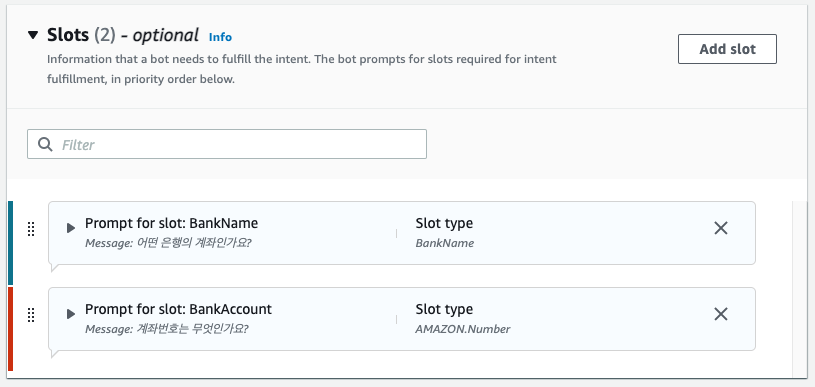
Task: Expand the BankName slot prompt
Action: tap(71, 228)
